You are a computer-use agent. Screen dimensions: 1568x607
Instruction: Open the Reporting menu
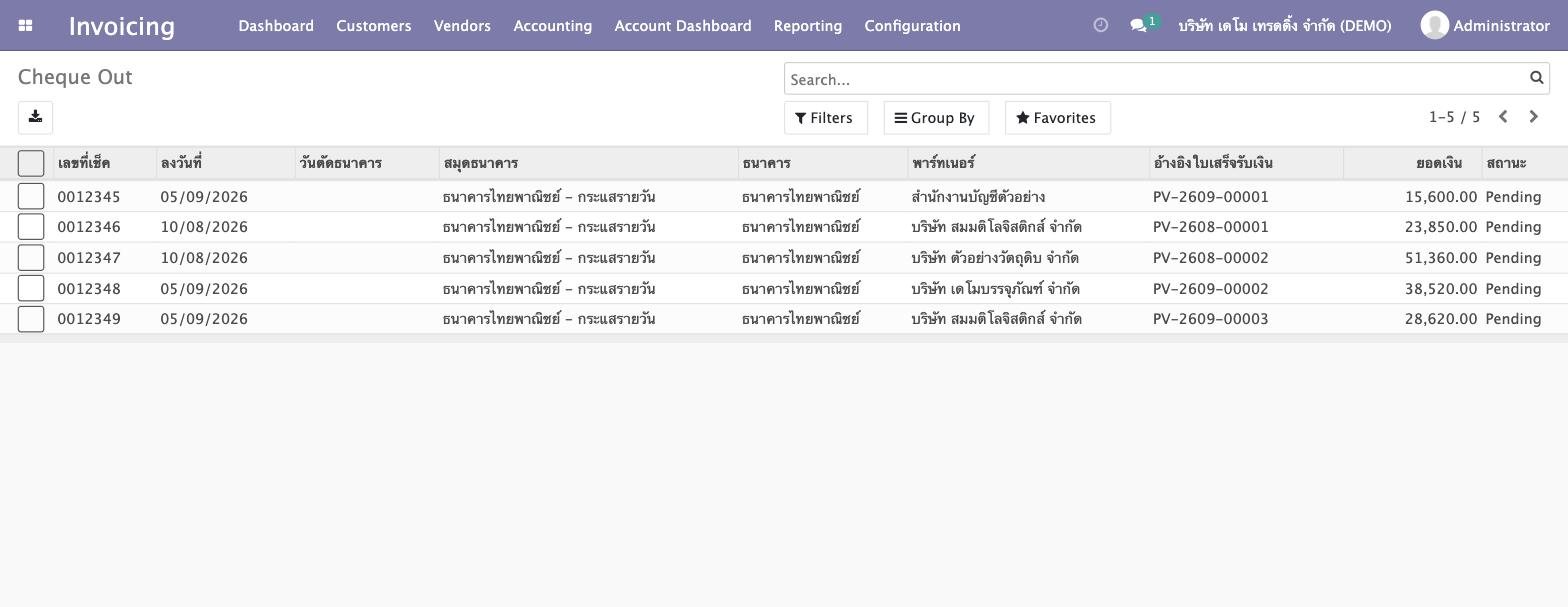[x=808, y=26]
